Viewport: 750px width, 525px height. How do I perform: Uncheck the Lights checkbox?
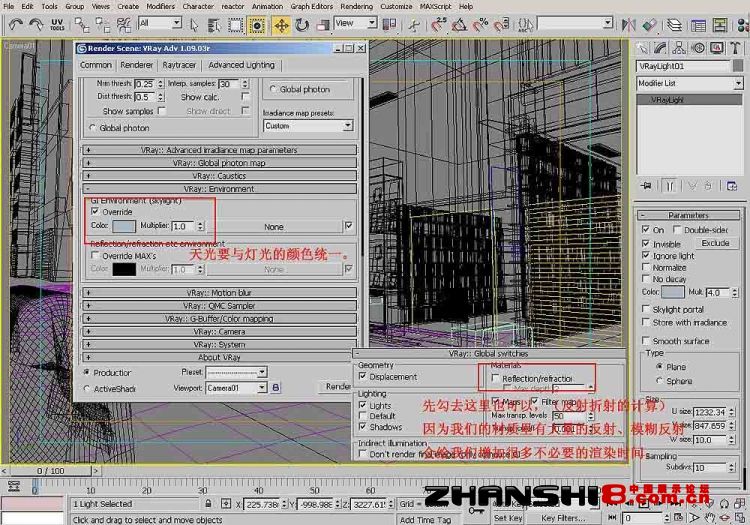pos(363,405)
